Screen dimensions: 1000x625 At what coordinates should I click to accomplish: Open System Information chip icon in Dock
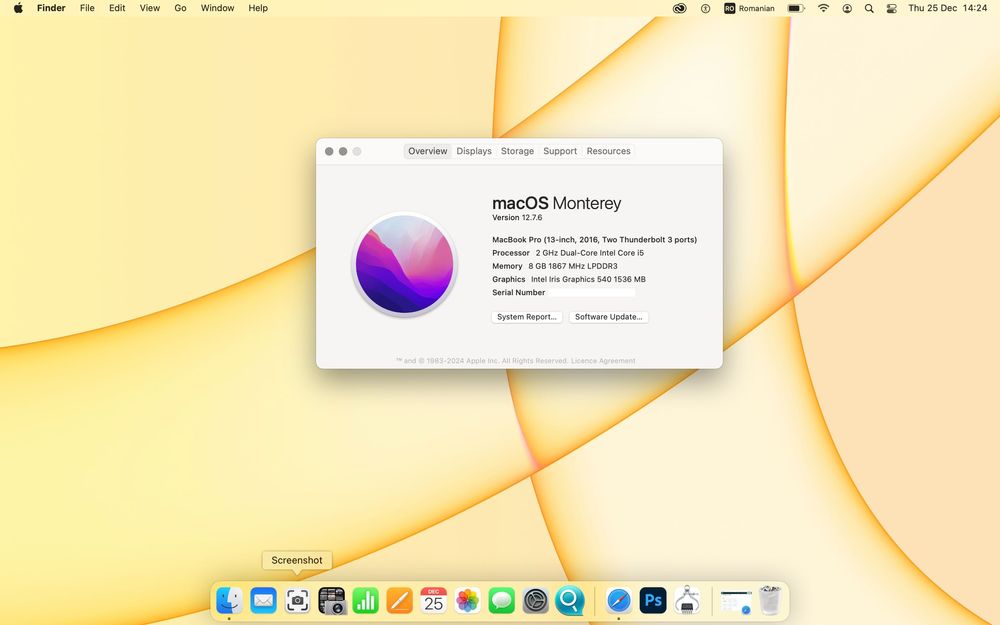(687, 600)
